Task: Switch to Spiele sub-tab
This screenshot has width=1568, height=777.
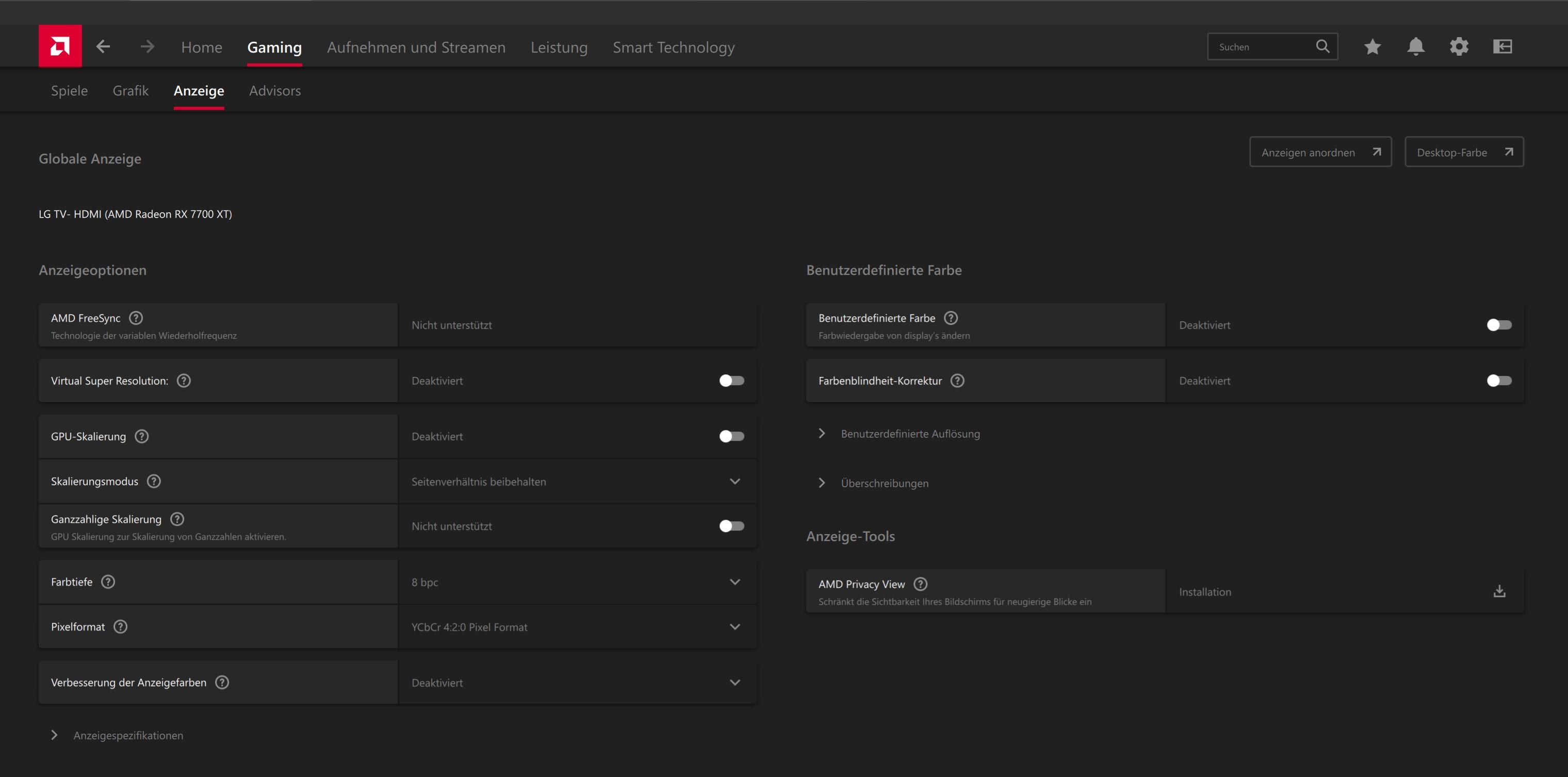Action: pyautogui.click(x=70, y=91)
